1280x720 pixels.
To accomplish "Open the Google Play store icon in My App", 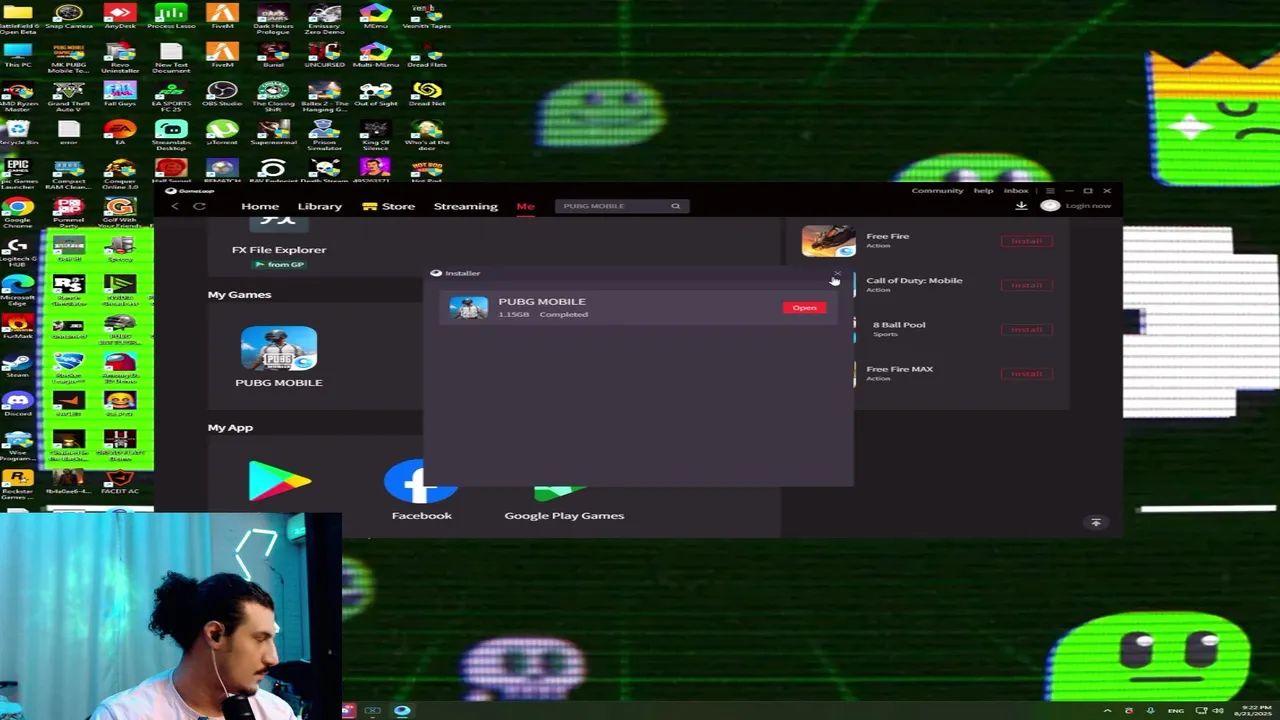I will (x=279, y=482).
